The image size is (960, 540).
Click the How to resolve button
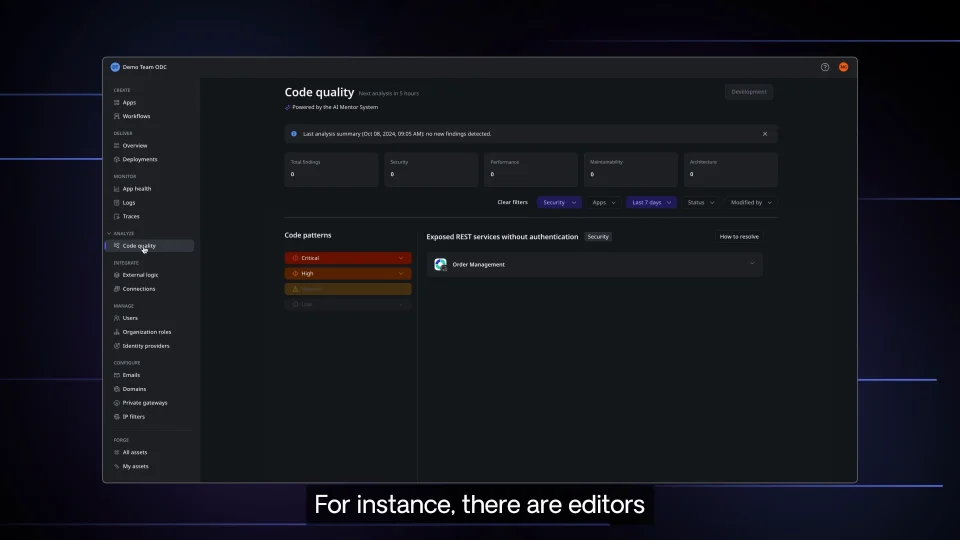click(739, 236)
